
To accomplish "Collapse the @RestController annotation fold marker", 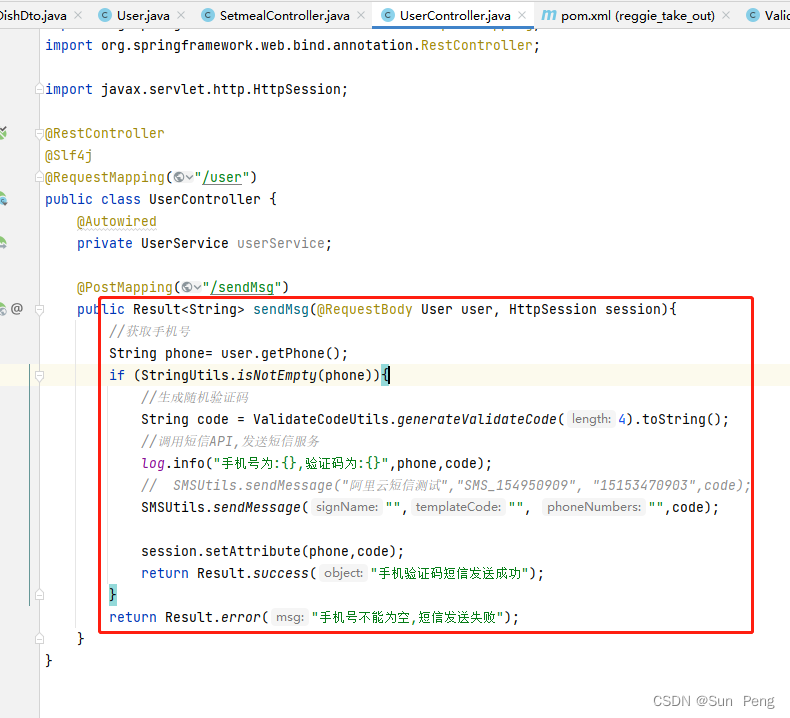I will 39,134.
